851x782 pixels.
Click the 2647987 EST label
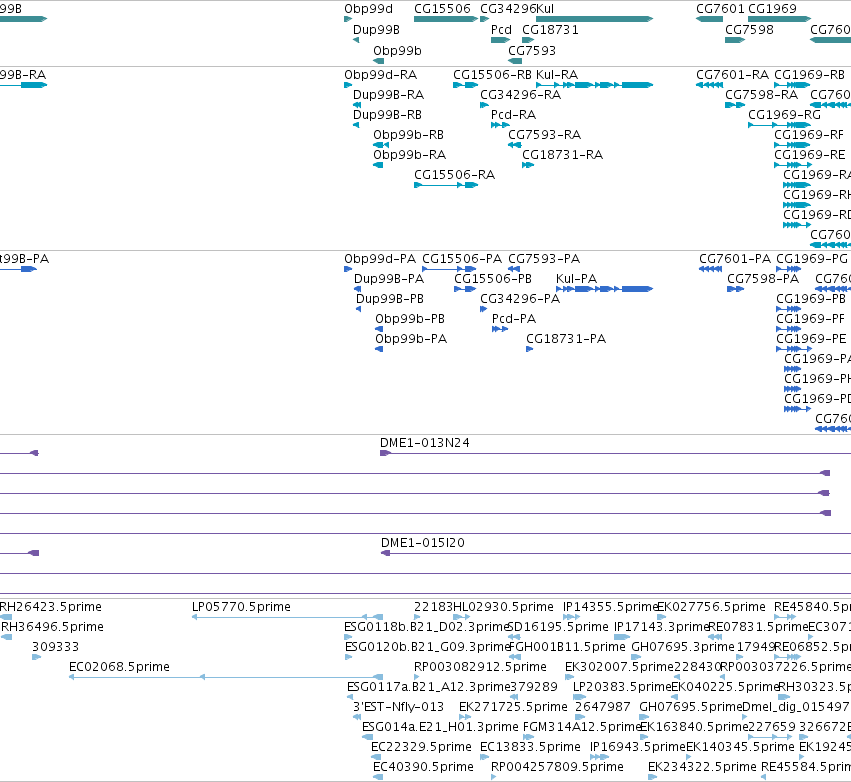602,707
